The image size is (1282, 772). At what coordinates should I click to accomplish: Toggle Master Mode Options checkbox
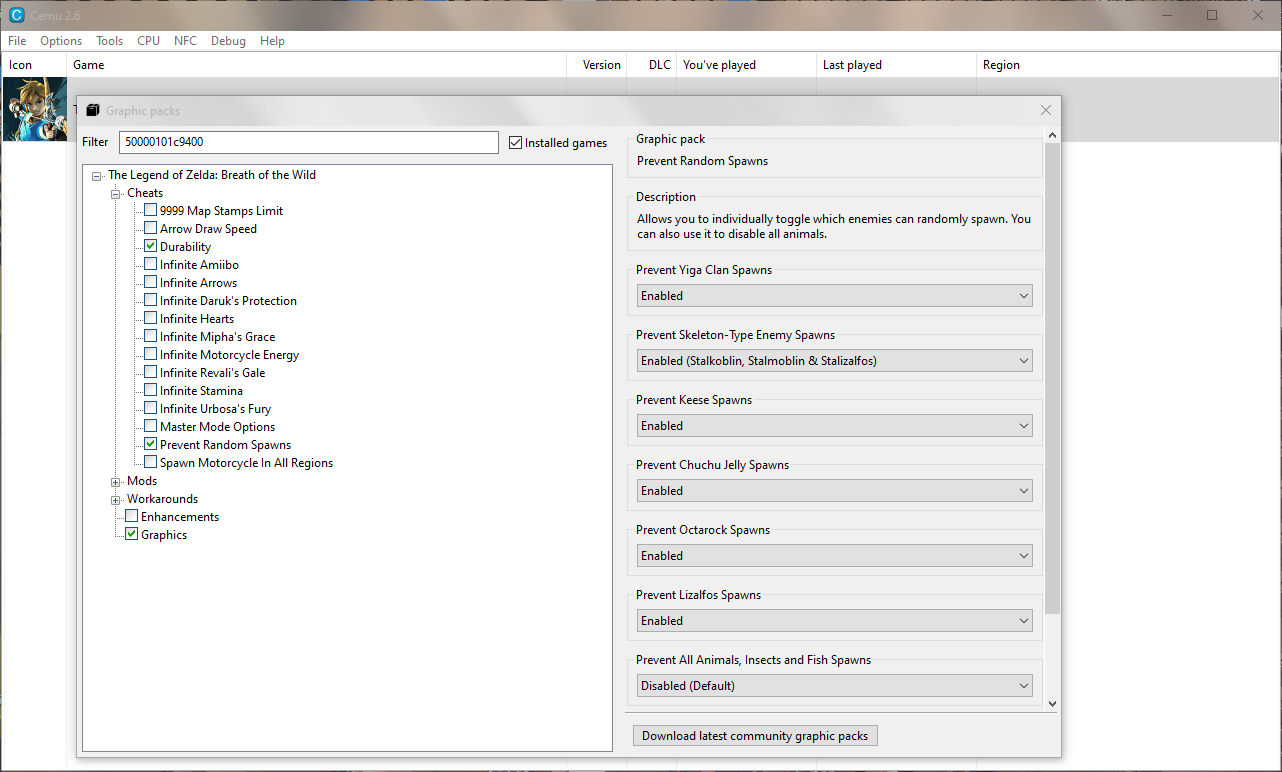pos(150,427)
